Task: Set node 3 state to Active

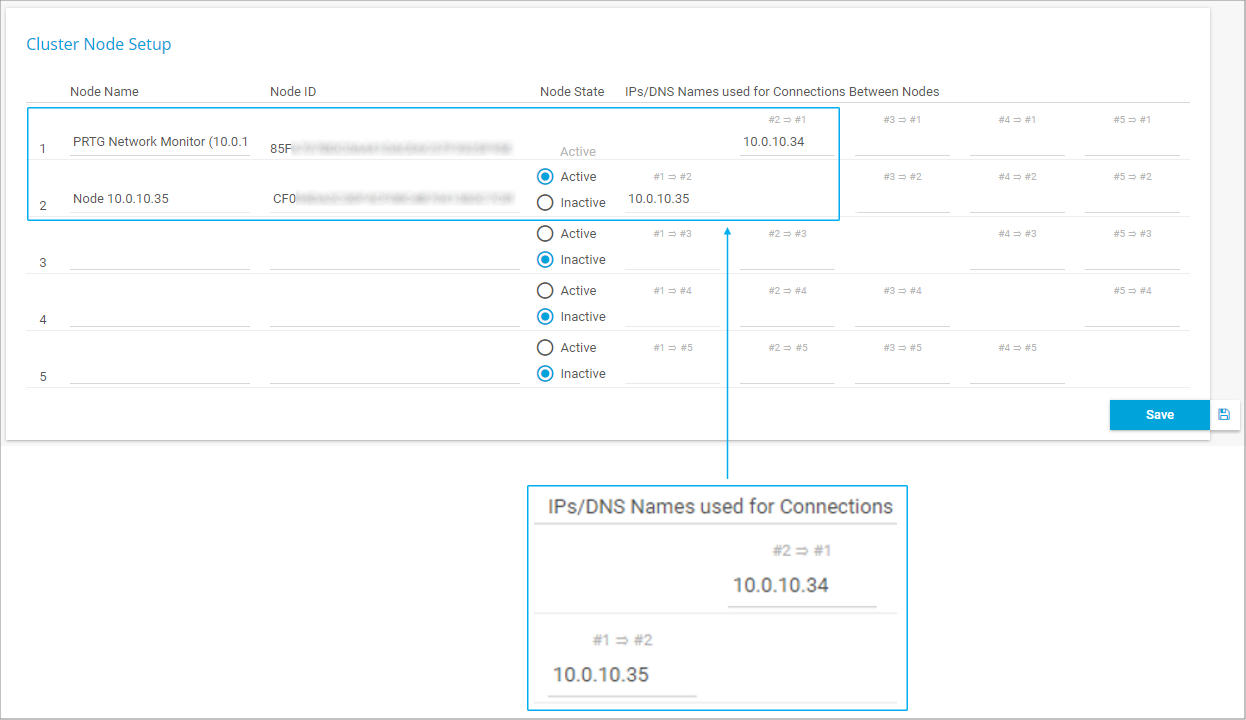Action: (545, 234)
